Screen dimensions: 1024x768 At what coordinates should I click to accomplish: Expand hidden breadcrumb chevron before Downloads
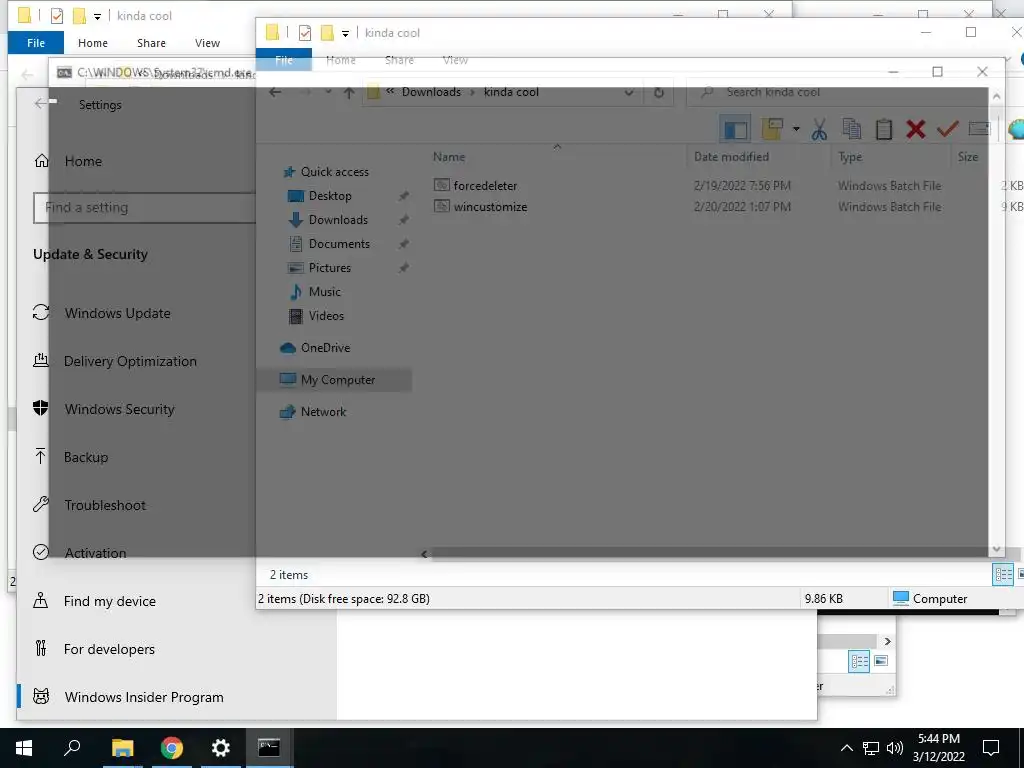390,91
